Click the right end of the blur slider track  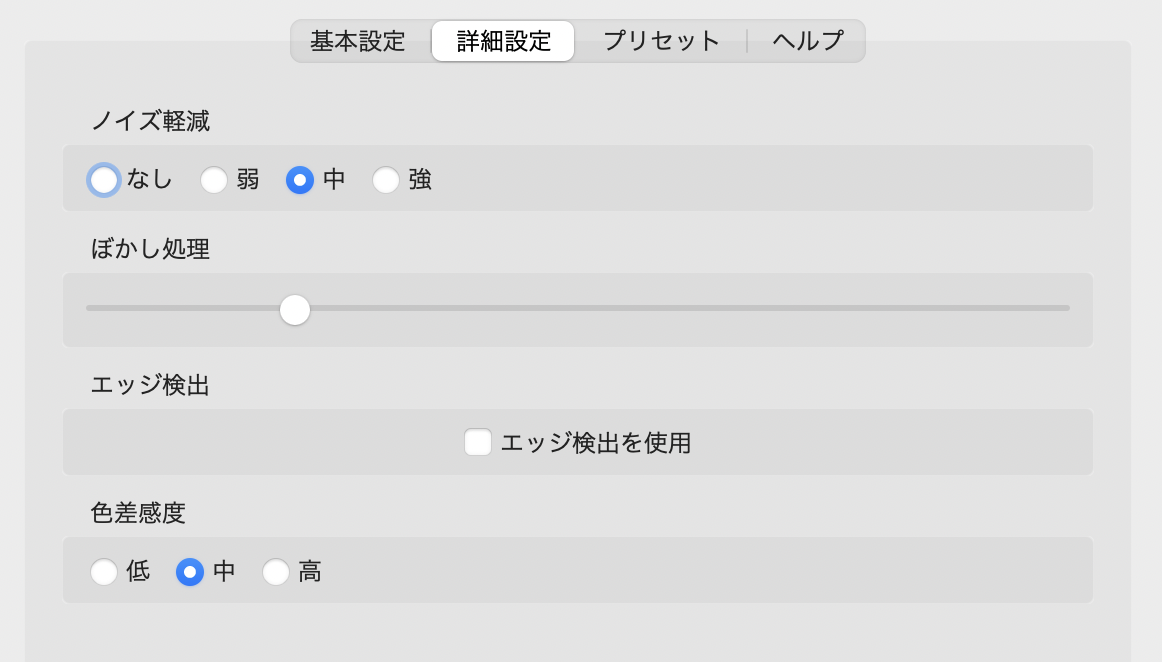tap(1065, 310)
